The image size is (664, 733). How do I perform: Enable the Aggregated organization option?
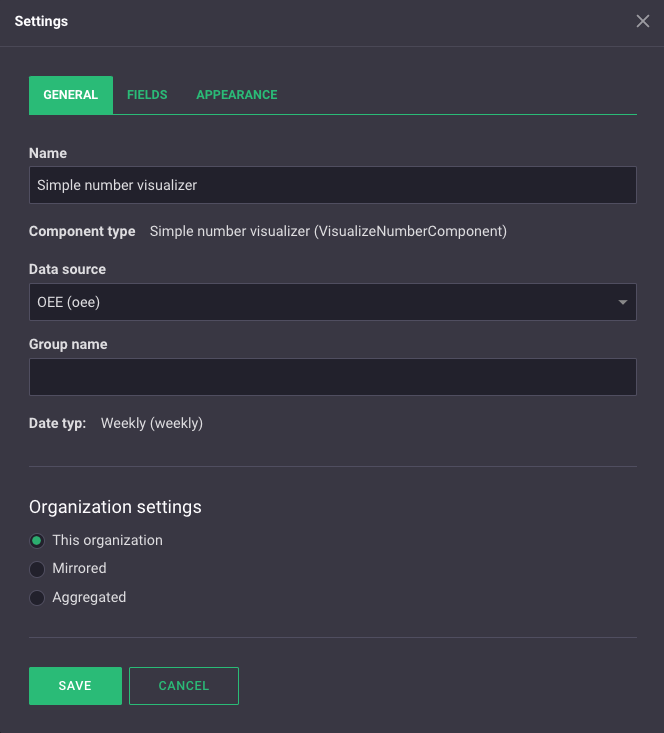[37, 598]
